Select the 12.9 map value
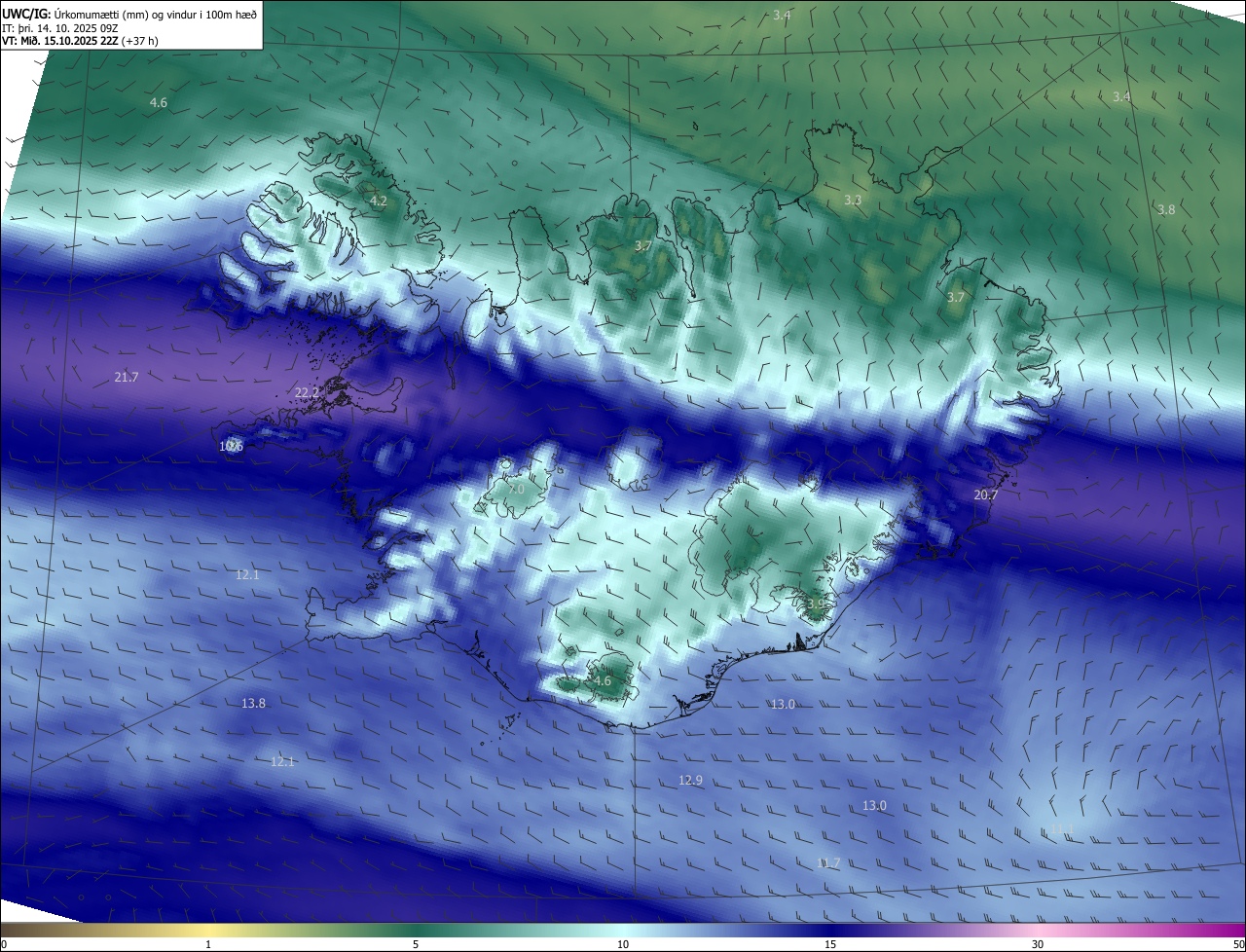The height and width of the screenshot is (952, 1246). click(x=690, y=780)
